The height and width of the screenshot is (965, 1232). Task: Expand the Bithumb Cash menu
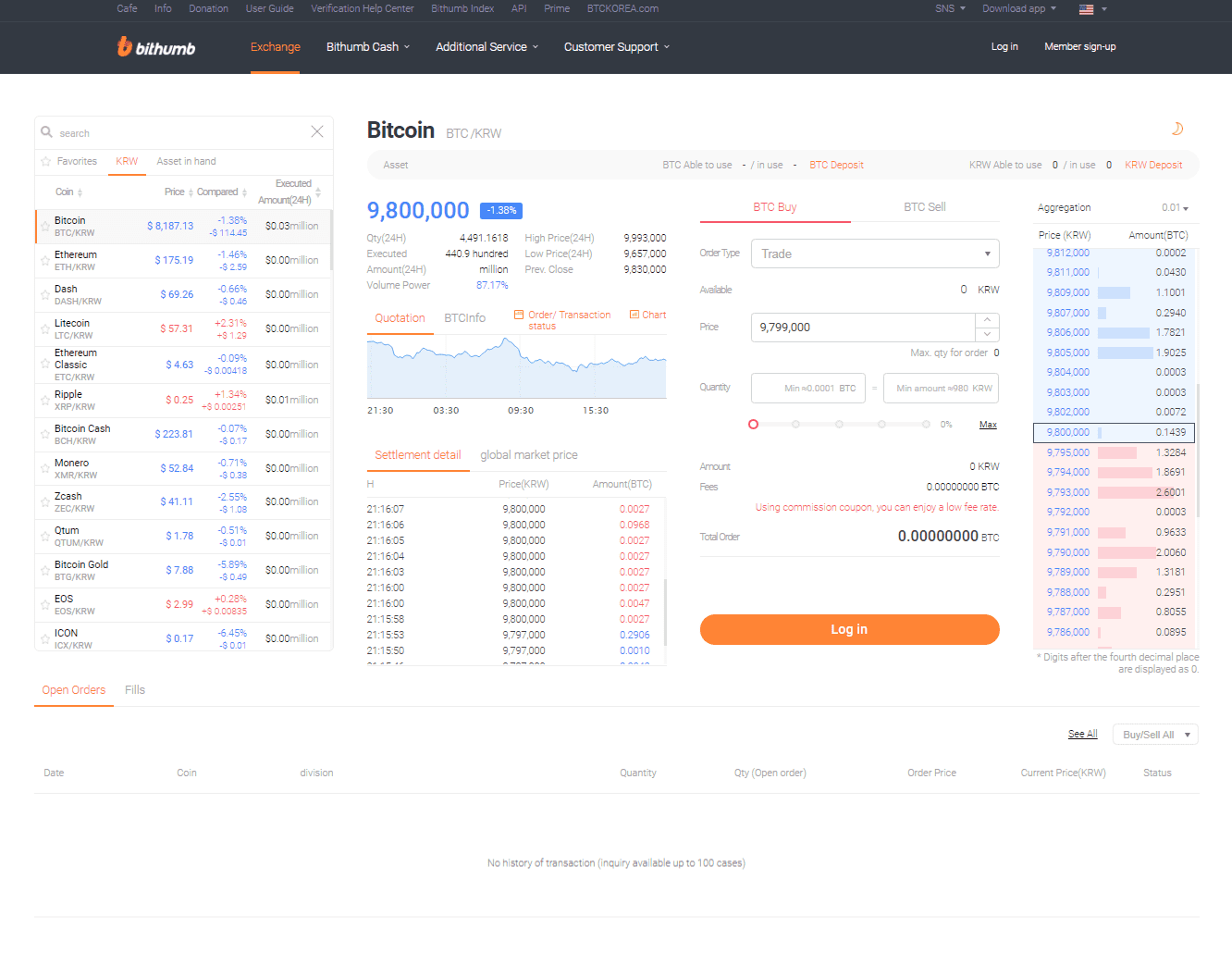click(368, 47)
